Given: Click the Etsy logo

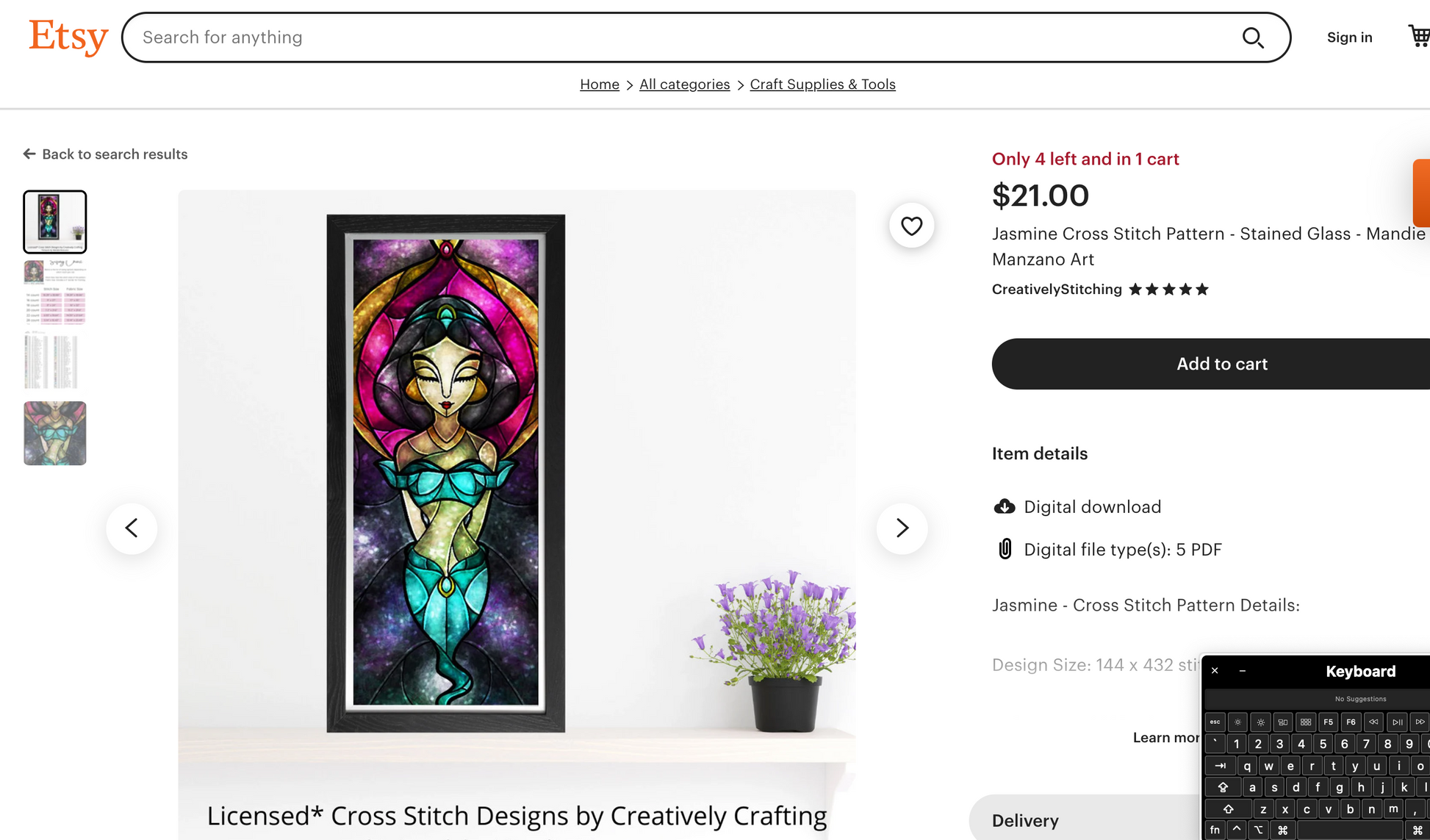Looking at the screenshot, I should (68, 37).
